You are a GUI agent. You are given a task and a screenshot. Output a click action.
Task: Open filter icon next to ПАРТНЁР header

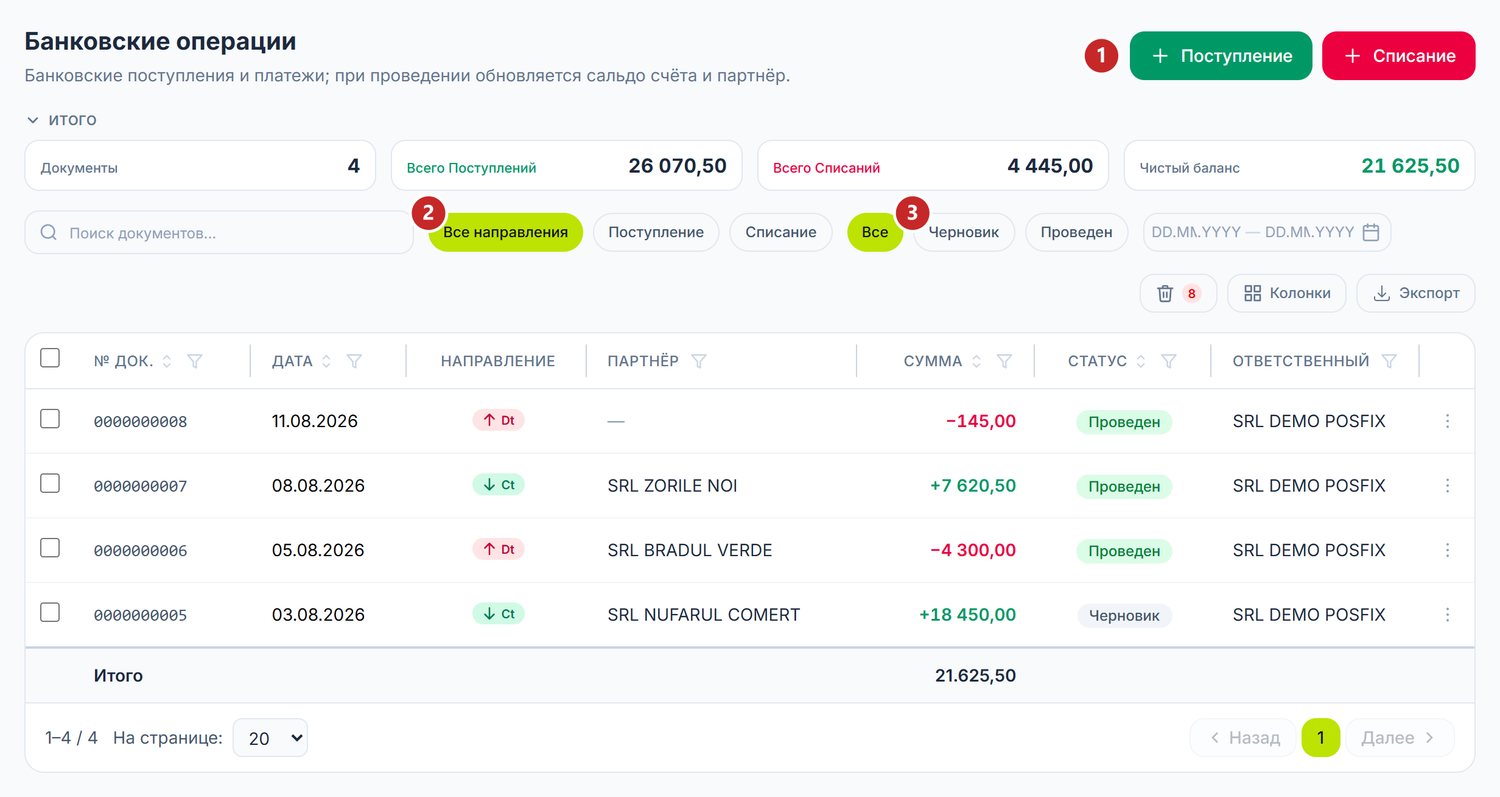699,361
